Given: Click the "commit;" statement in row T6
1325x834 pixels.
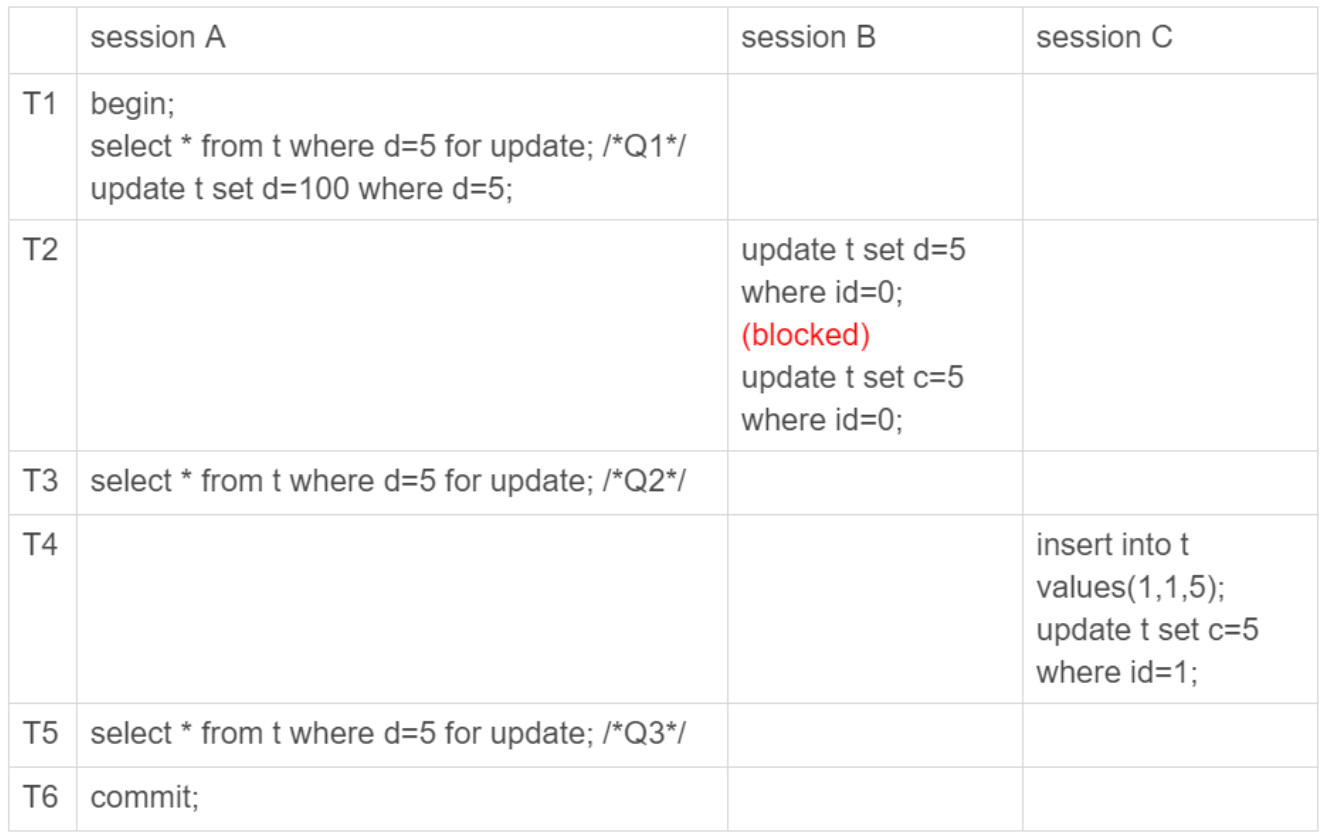Looking at the screenshot, I should [145, 797].
